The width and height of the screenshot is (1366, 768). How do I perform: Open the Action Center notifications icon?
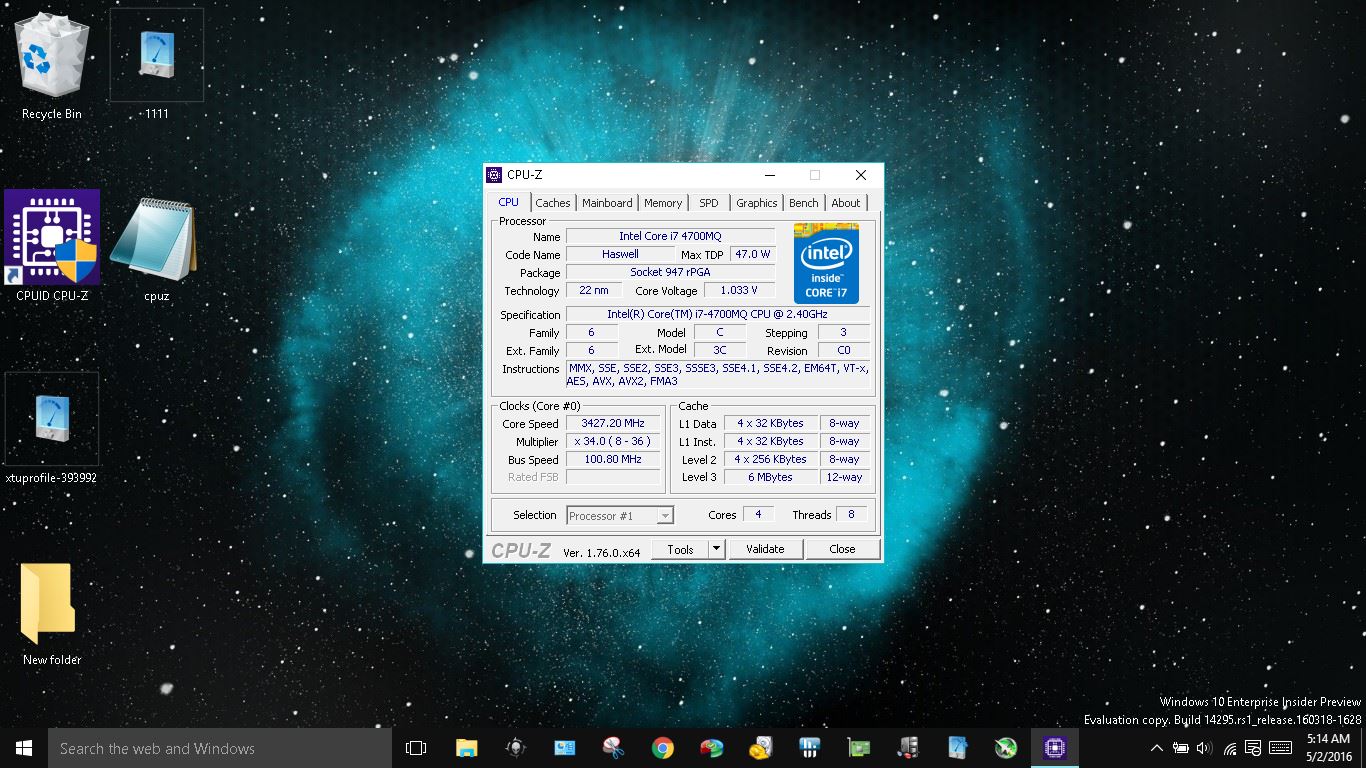[x=1253, y=748]
